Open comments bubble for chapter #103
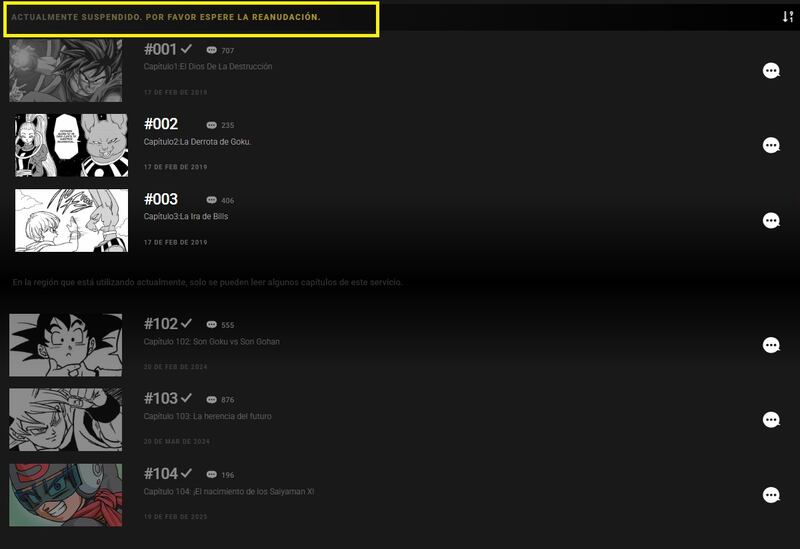This screenshot has width=800, height=549. pos(771,421)
